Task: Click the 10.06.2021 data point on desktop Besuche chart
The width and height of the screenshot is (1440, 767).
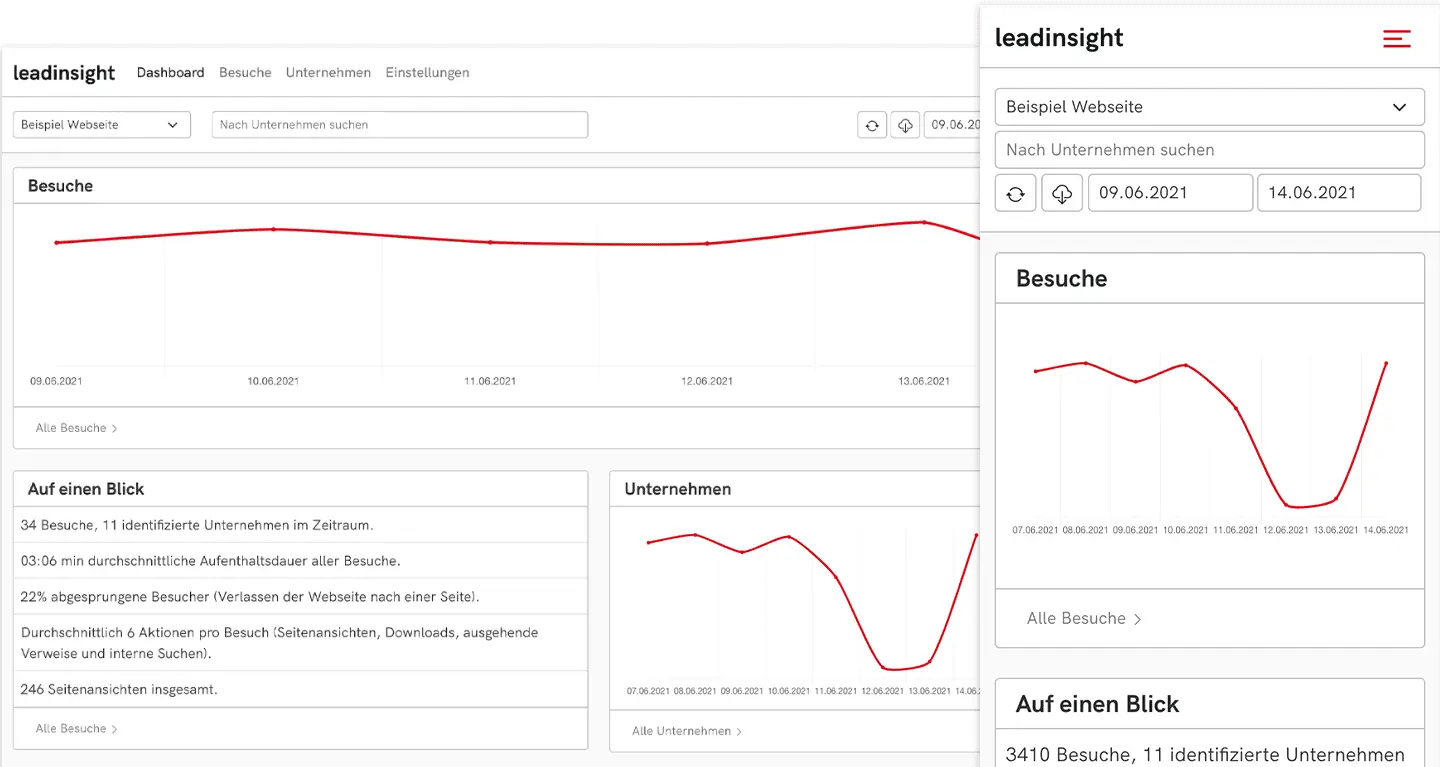Action: click(273, 229)
